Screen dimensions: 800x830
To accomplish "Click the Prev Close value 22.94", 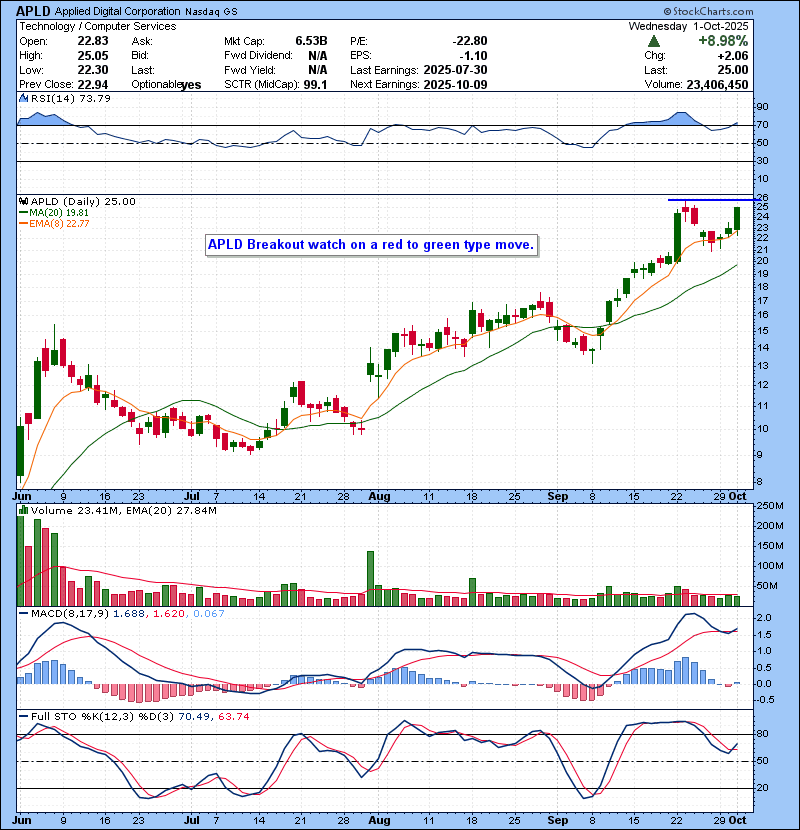I will click(93, 85).
